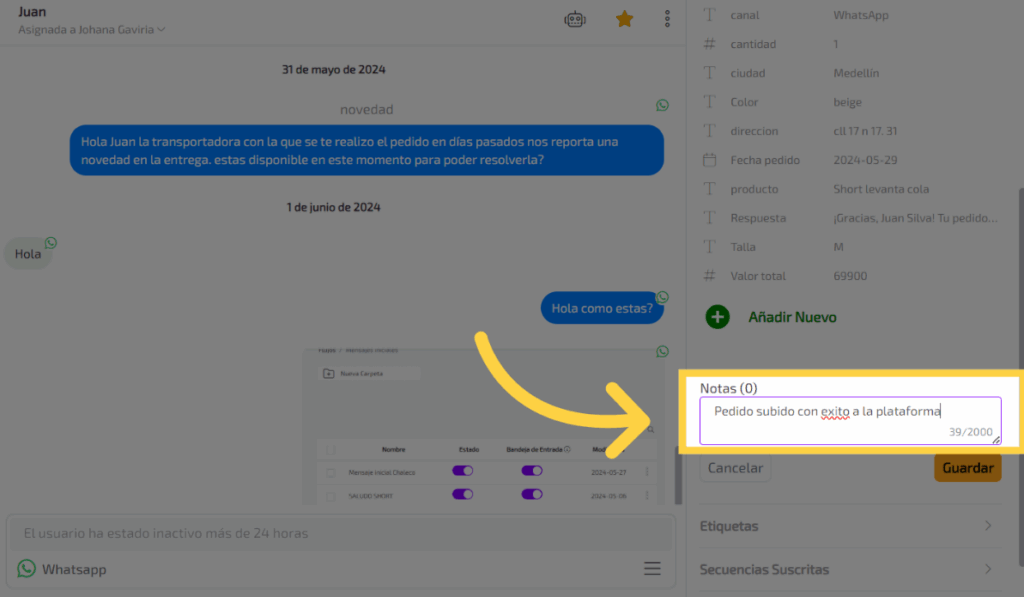Toggle Estado switch for SALUDO SHORT row

(x=463, y=494)
